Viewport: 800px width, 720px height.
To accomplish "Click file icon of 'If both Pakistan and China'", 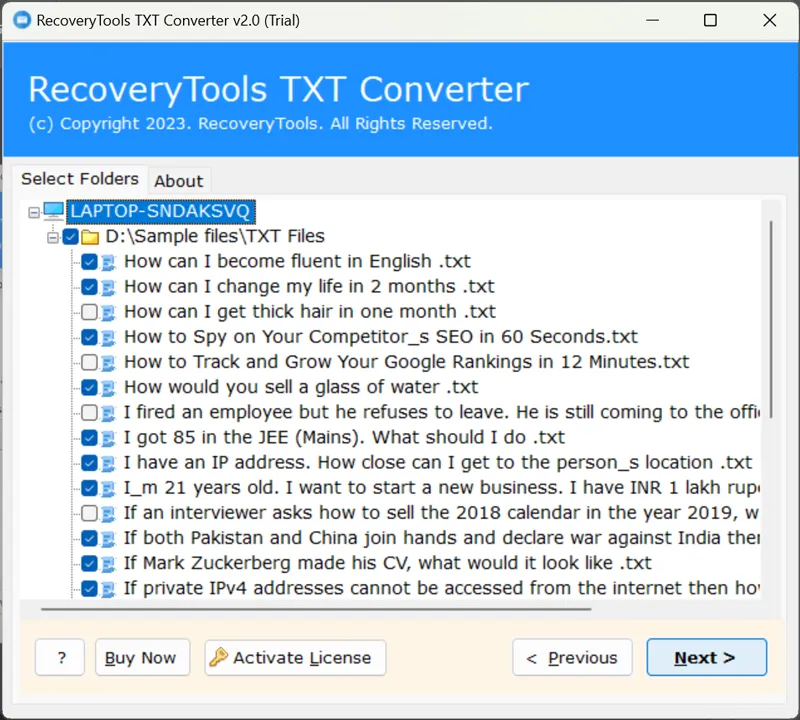I will [x=108, y=539].
